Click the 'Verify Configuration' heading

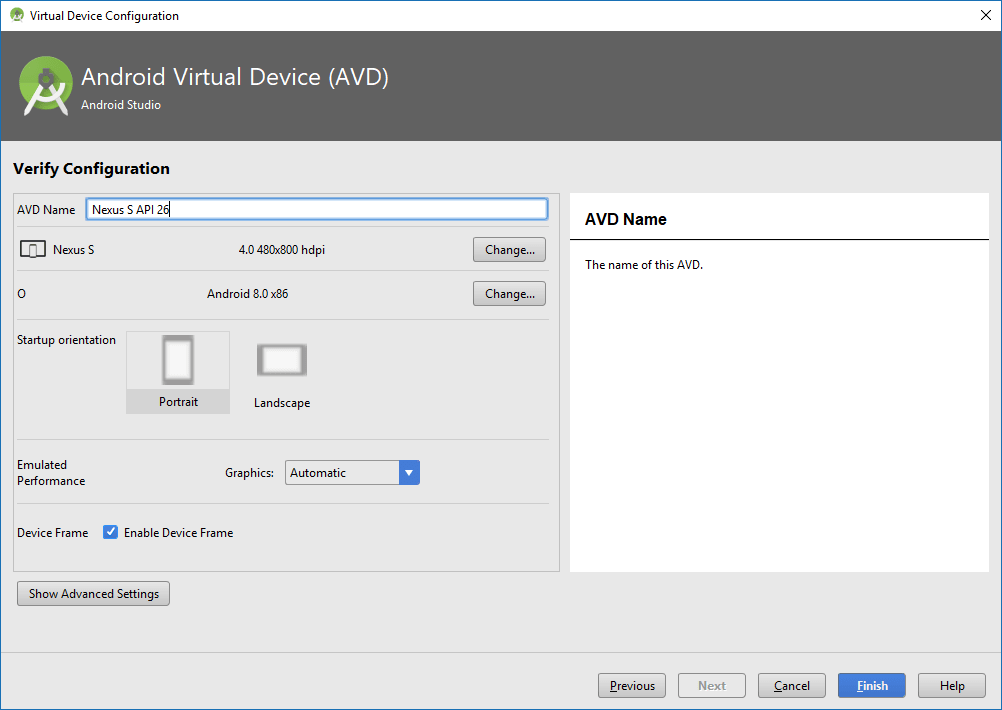click(x=91, y=169)
